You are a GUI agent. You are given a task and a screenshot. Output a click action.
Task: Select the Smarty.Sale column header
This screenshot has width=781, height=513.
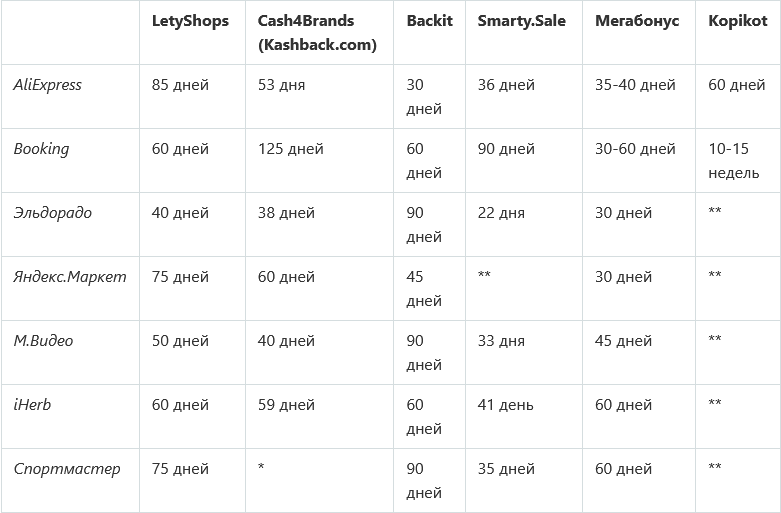[521, 21]
